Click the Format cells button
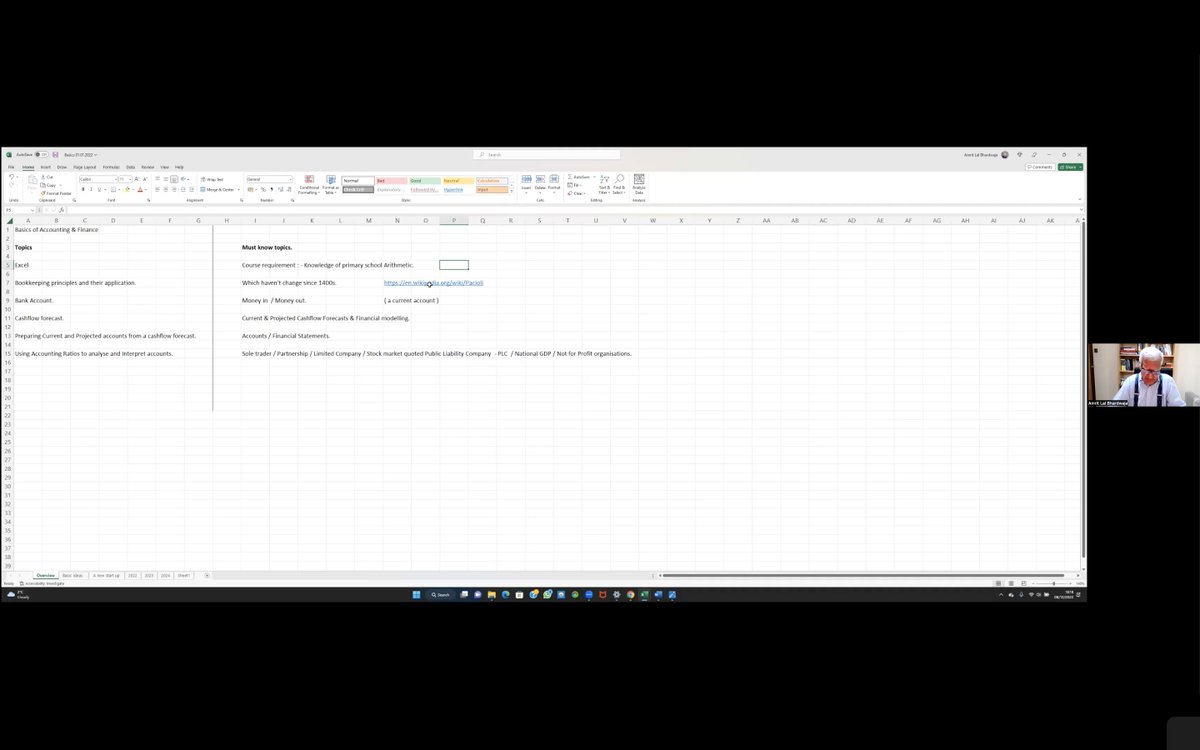 point(554,183)
